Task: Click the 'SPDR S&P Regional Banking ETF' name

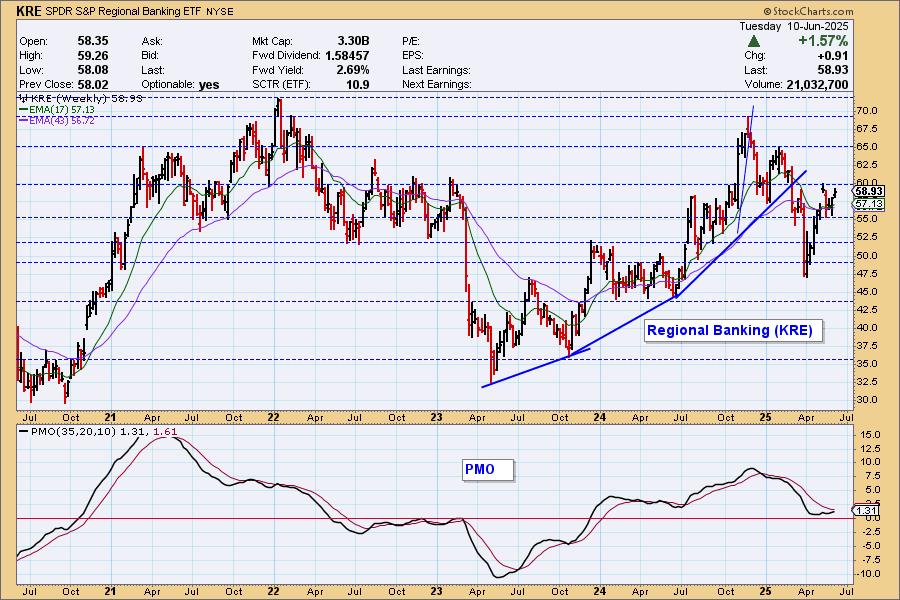Action: click(123, 11)
